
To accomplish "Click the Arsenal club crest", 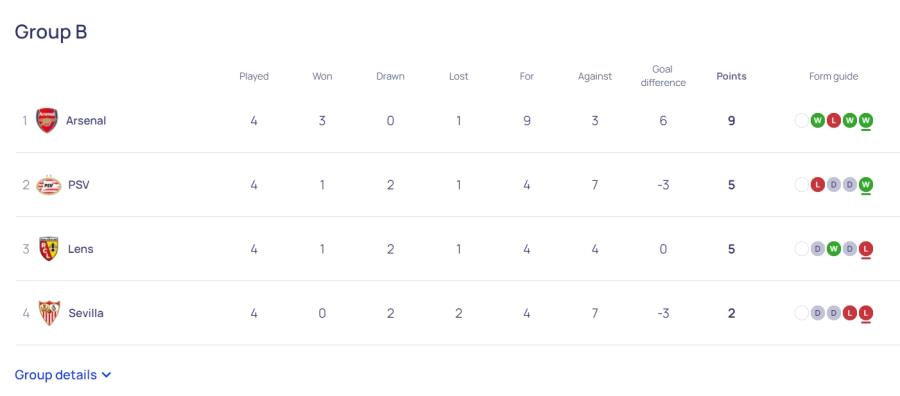I will [x=47, y=121].
